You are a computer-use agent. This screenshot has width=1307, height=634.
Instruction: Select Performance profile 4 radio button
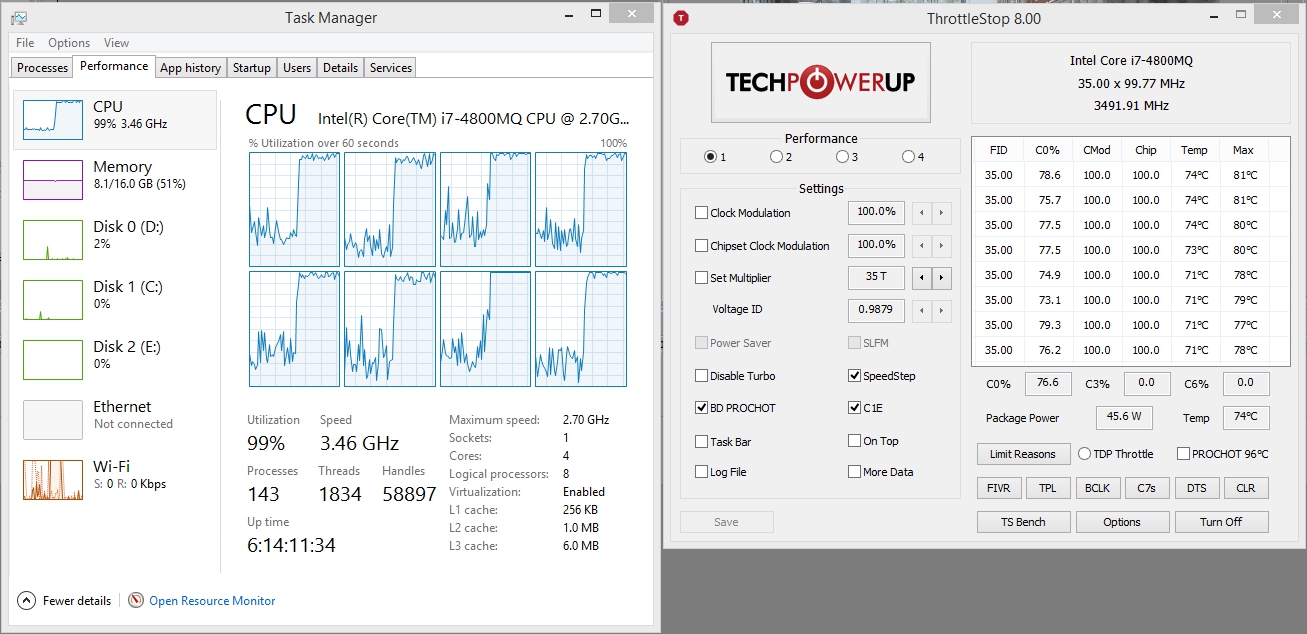(x=908, y=156)
